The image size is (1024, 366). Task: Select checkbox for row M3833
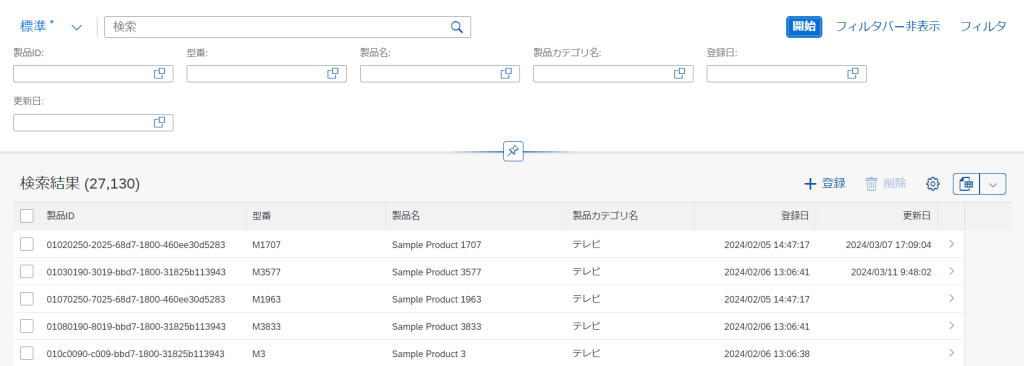[27, 326]
